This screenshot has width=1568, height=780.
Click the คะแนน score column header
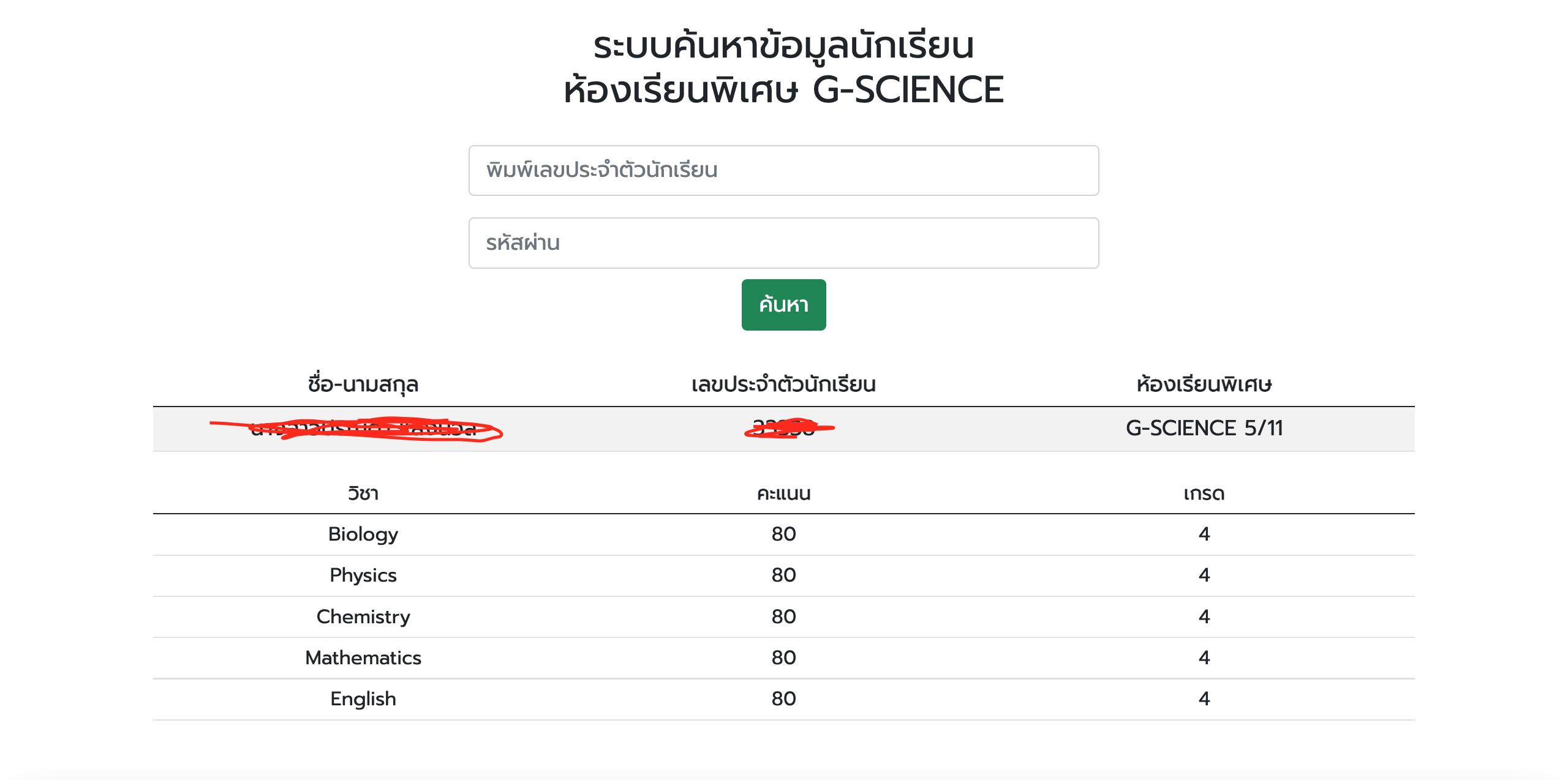pyautogui.click(x=783, y=493)
